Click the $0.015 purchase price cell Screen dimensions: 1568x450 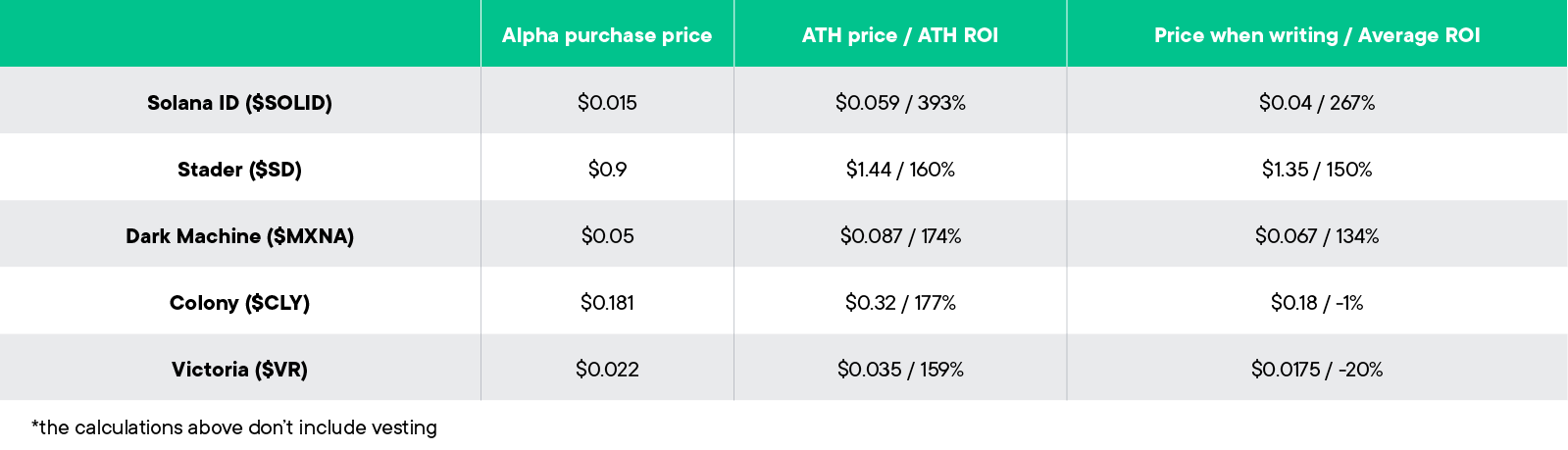(607, 102)
